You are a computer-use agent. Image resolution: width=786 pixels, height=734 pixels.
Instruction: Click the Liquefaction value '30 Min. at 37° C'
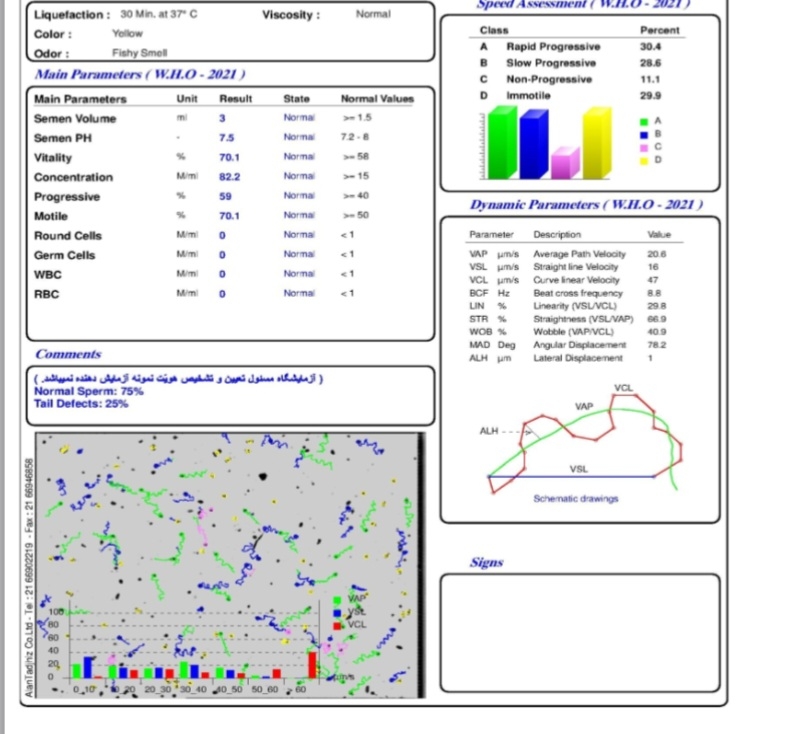158,14
